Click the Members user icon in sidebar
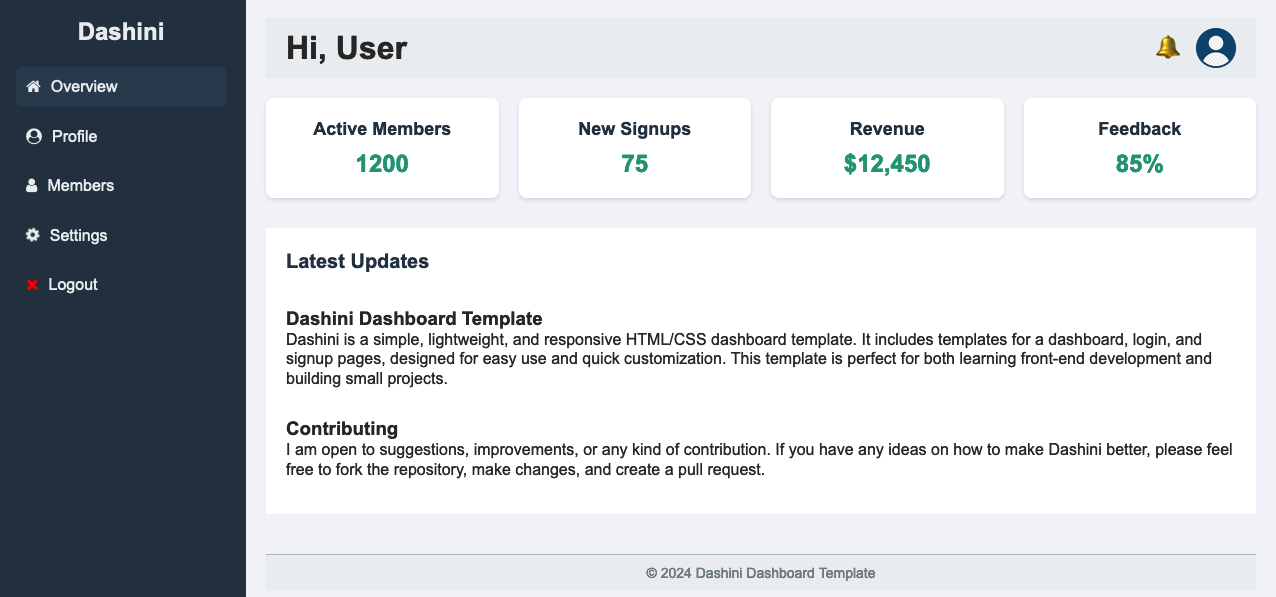The width and height of the screenshot is (1276, 597). pyautogui.click(x=32, y=185)
